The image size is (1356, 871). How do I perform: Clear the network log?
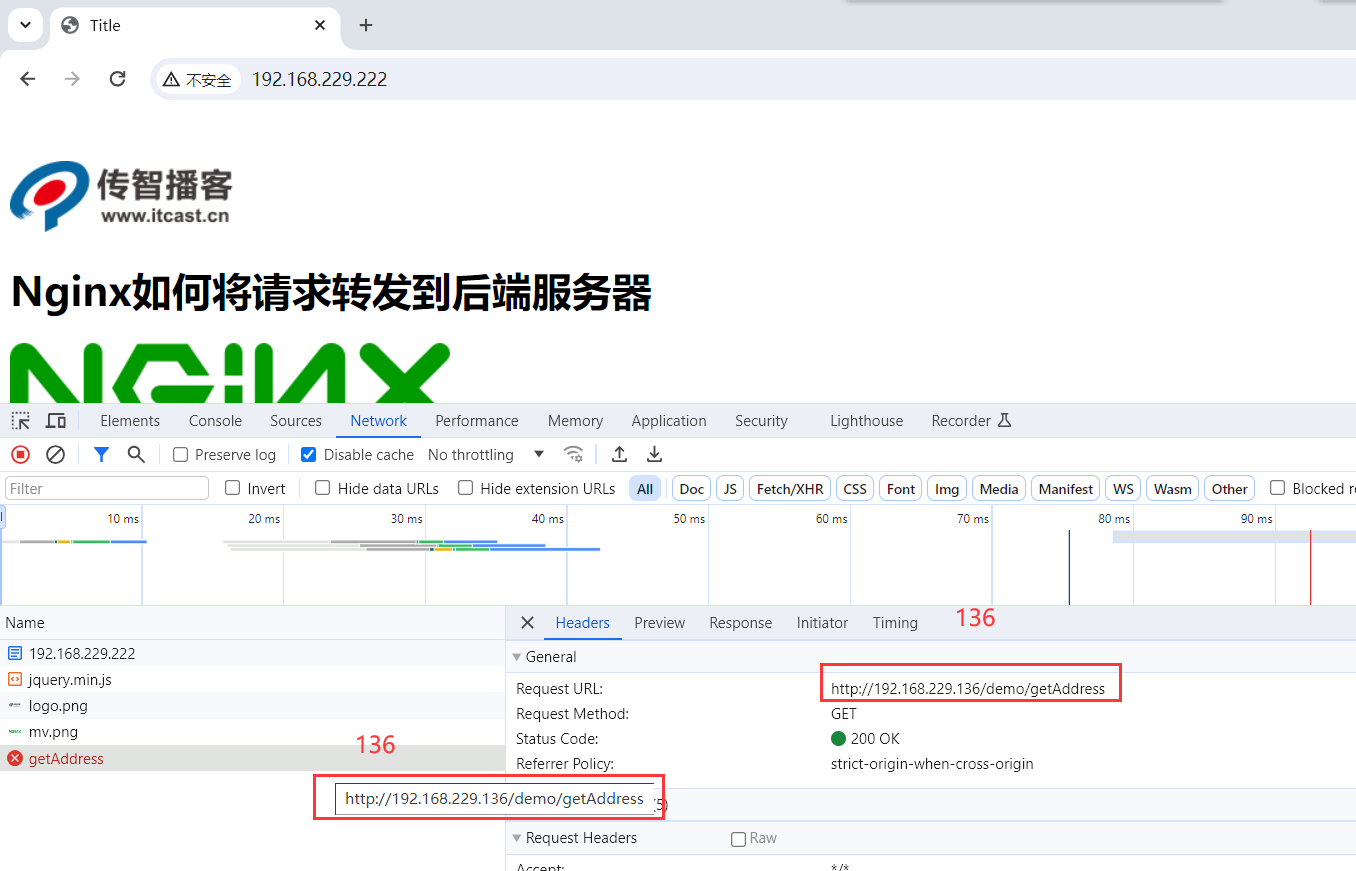56,455
